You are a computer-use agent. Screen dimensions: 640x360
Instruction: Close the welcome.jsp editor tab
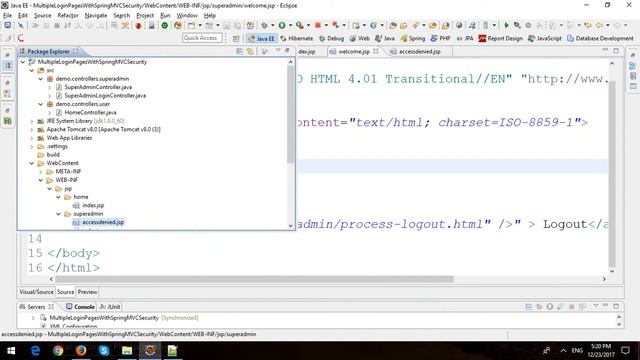click(x=376, y=51)
